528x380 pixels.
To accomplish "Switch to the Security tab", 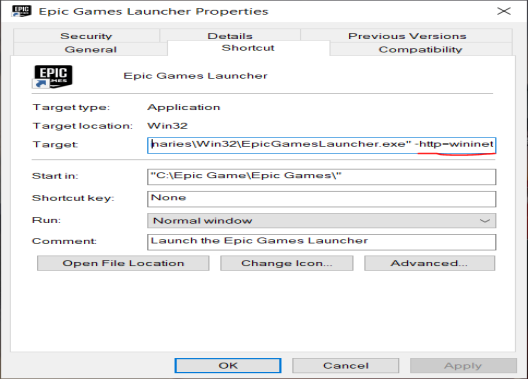I will coord(86,36).
